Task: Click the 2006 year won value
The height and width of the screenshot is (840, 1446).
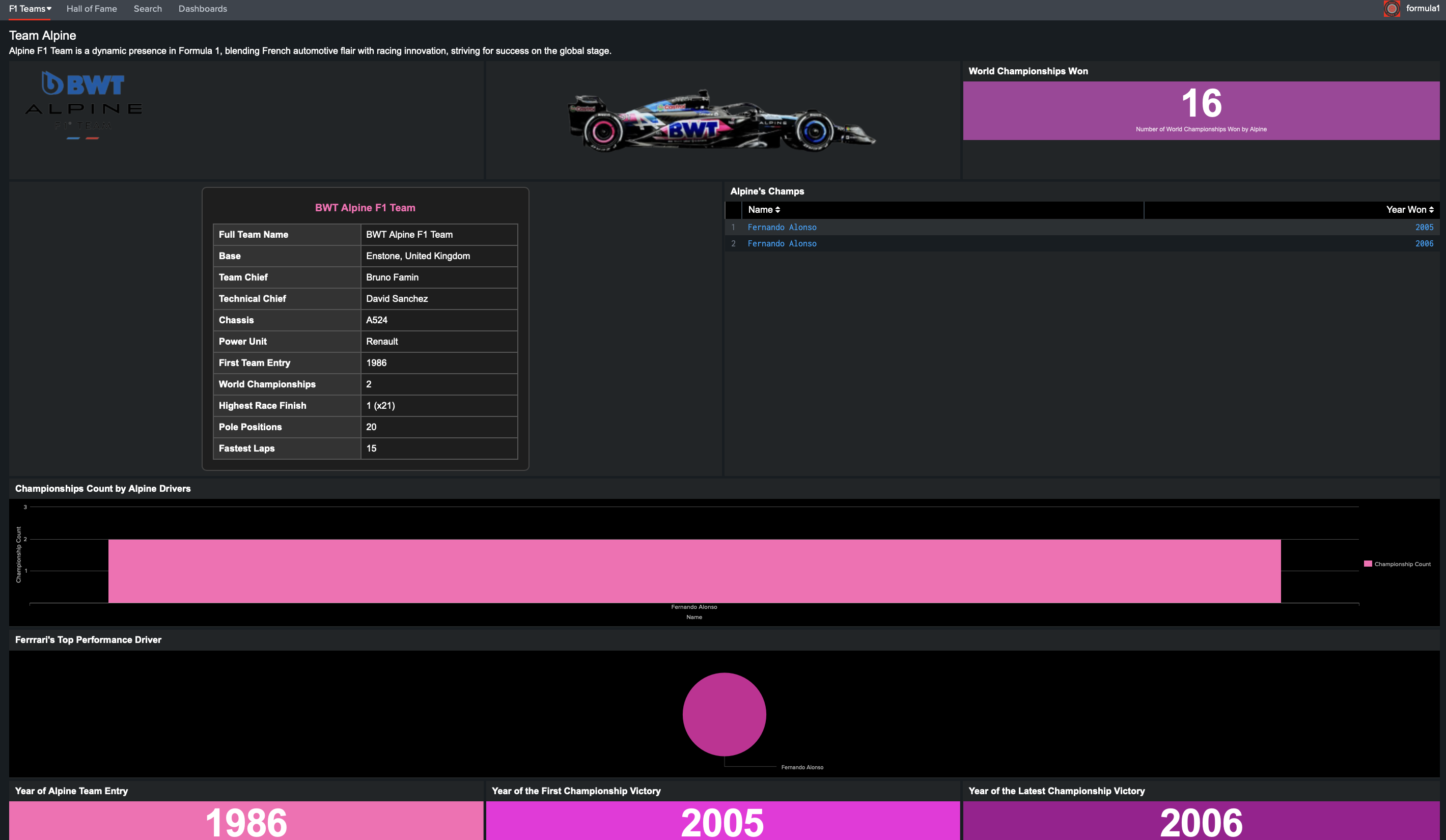Action: click(1424, 244)
